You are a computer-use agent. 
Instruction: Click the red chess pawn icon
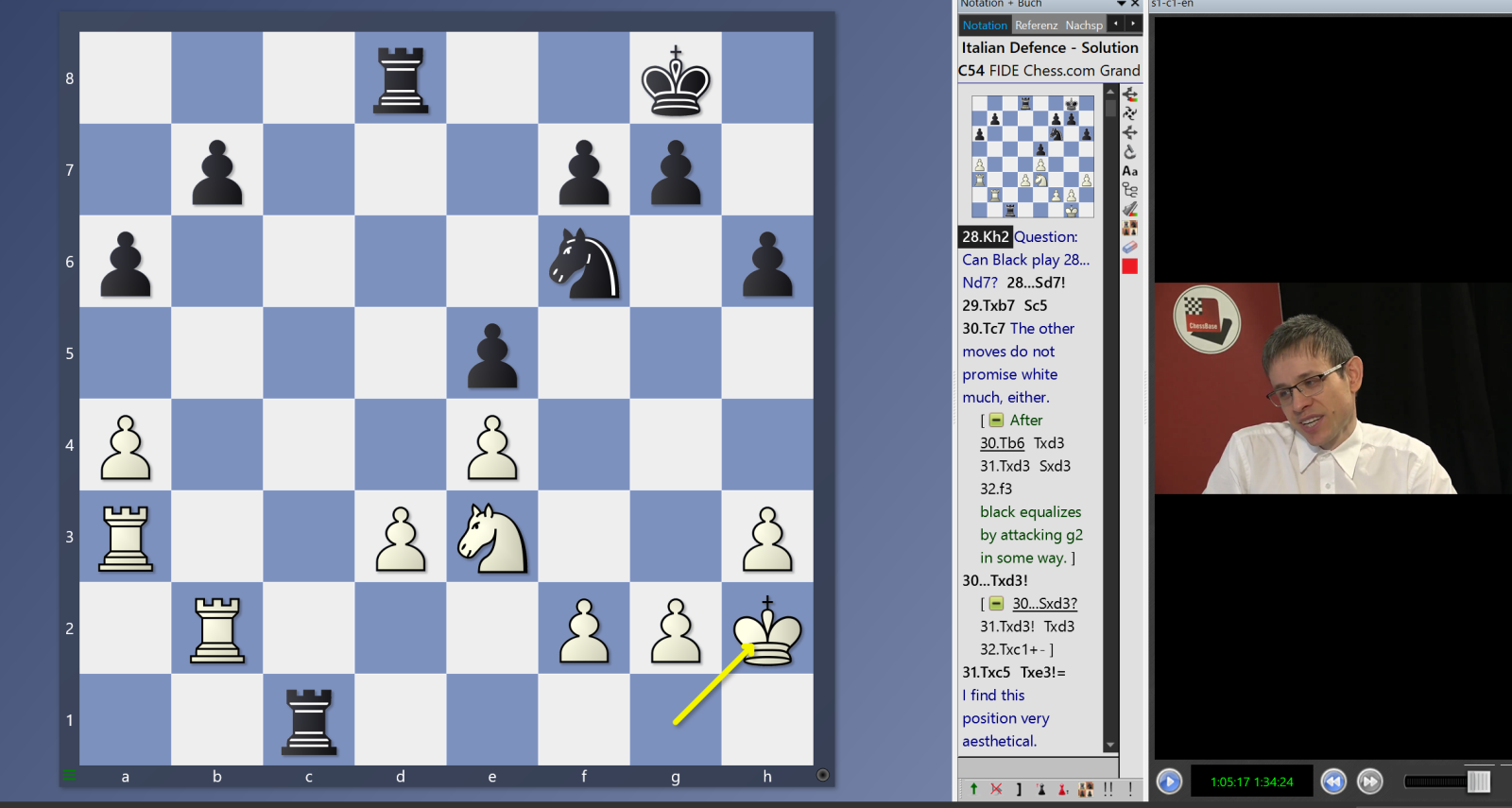tap(1062, 788)
